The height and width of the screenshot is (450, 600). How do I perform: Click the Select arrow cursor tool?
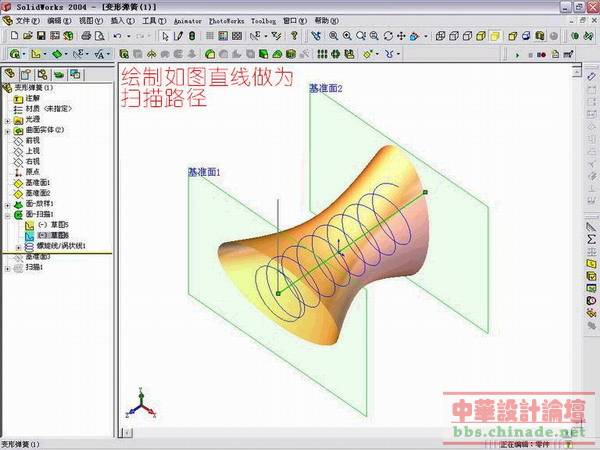(x=165, y=36)
